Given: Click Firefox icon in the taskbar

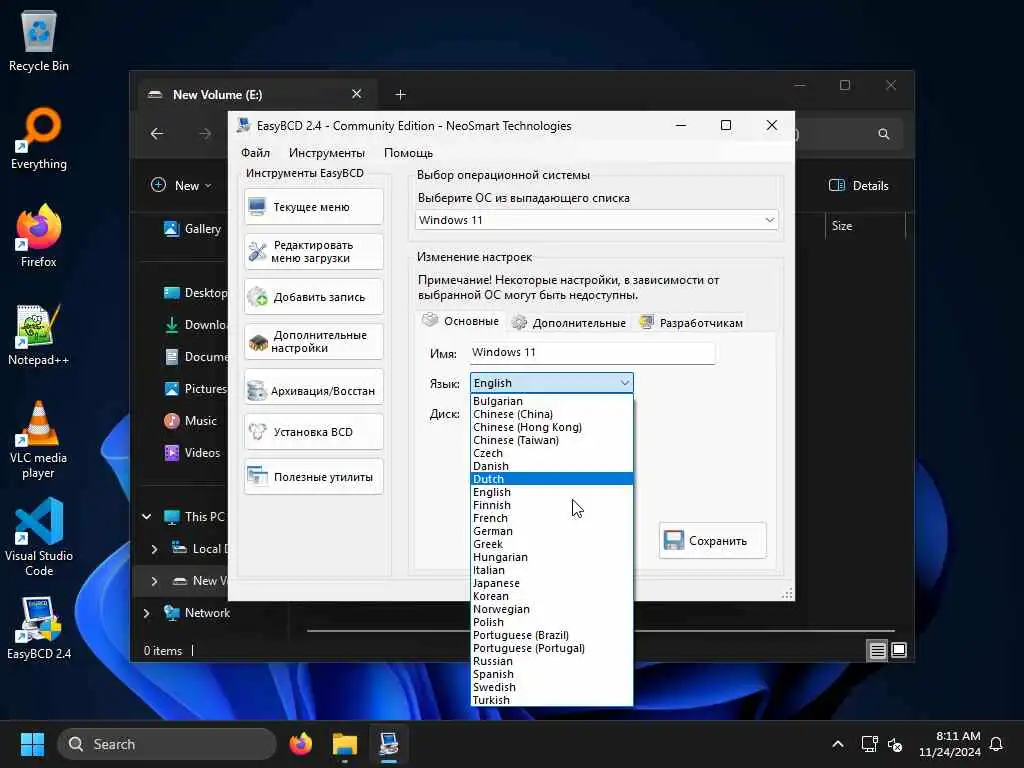Looking at the screenshot, I should coord(300,744).
